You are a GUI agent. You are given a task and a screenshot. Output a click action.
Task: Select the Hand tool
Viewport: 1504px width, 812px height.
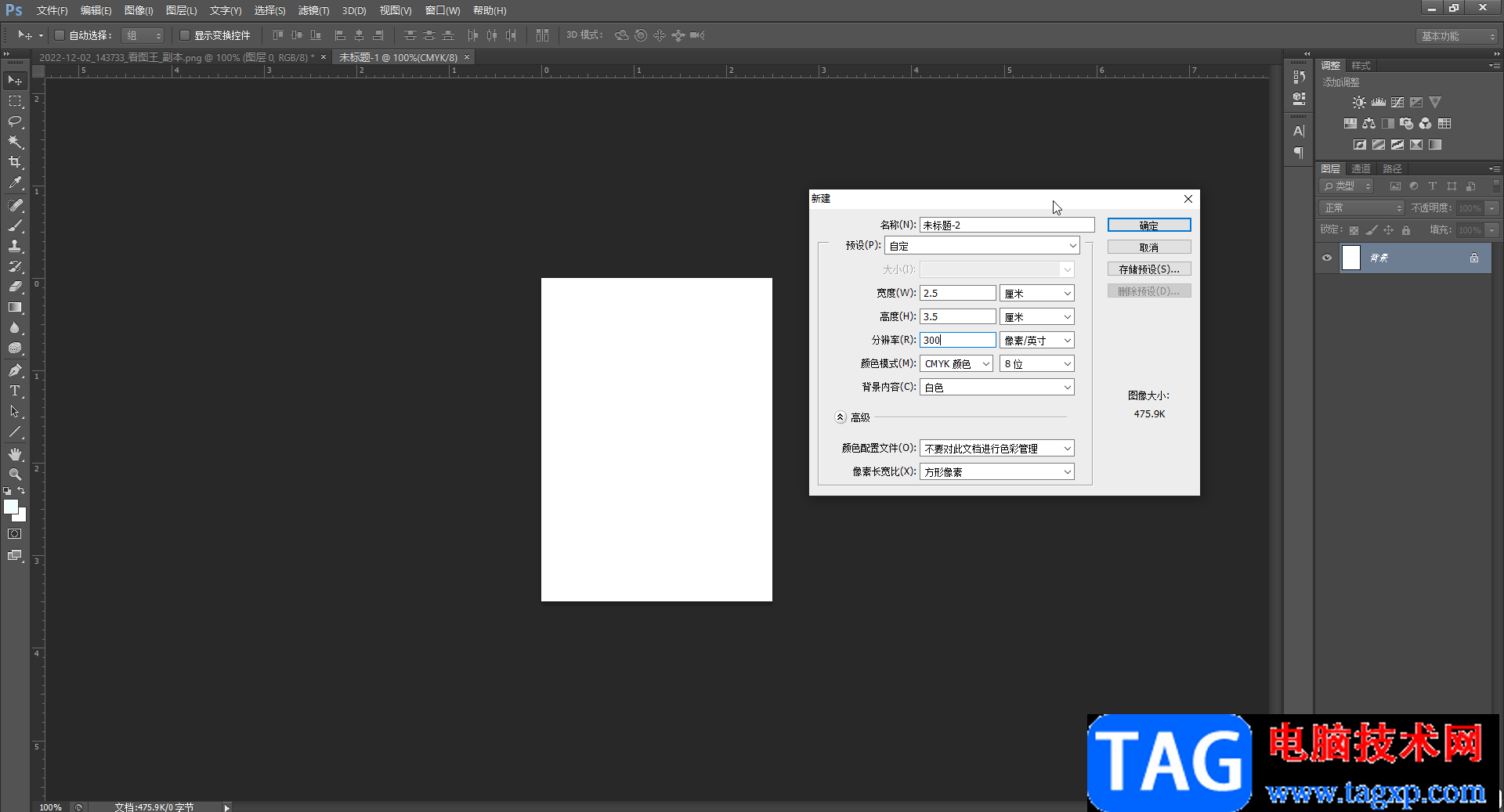15,454
